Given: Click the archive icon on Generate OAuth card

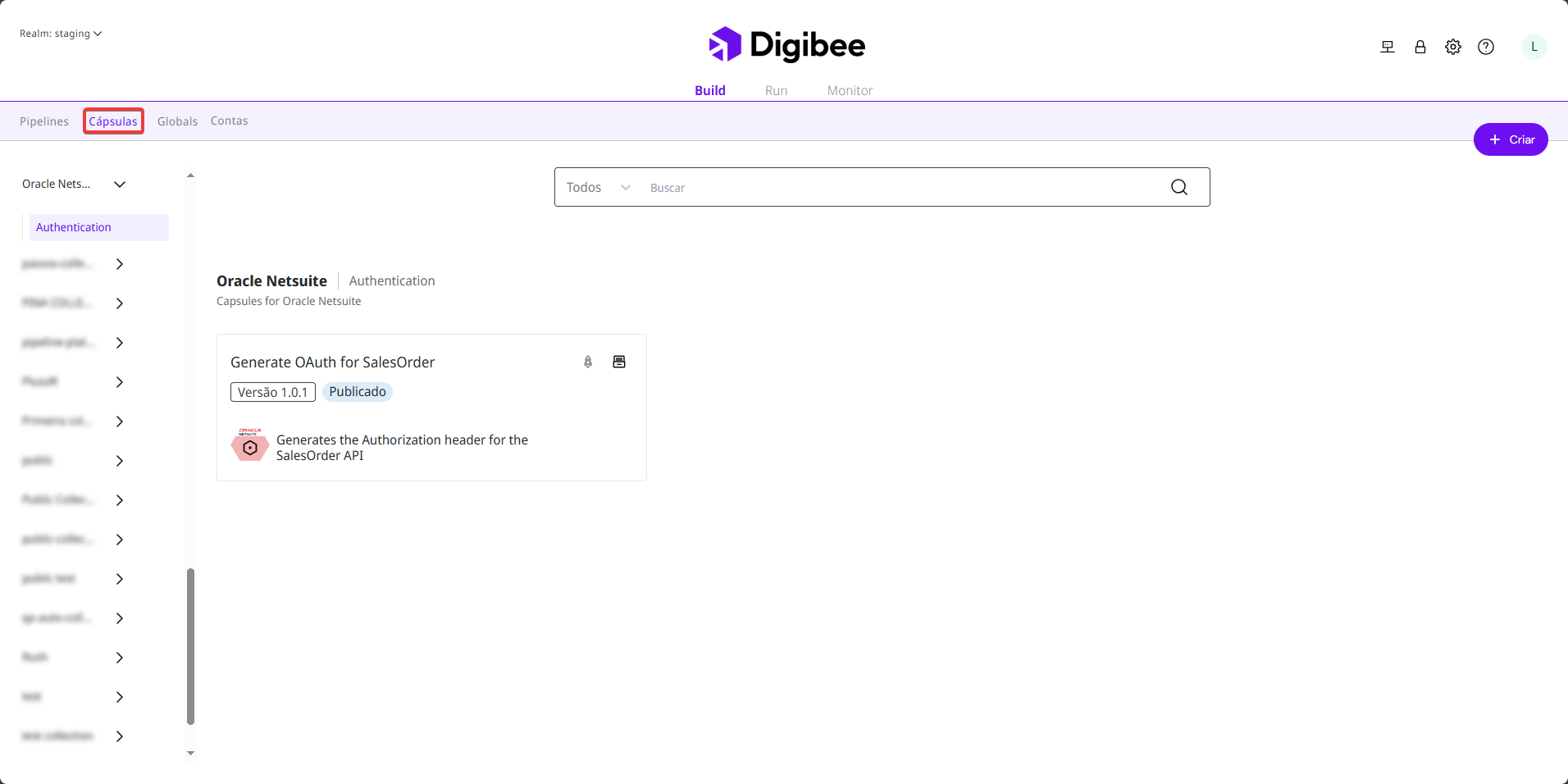Looking at the screenshot, I should [x=619, y=362].
